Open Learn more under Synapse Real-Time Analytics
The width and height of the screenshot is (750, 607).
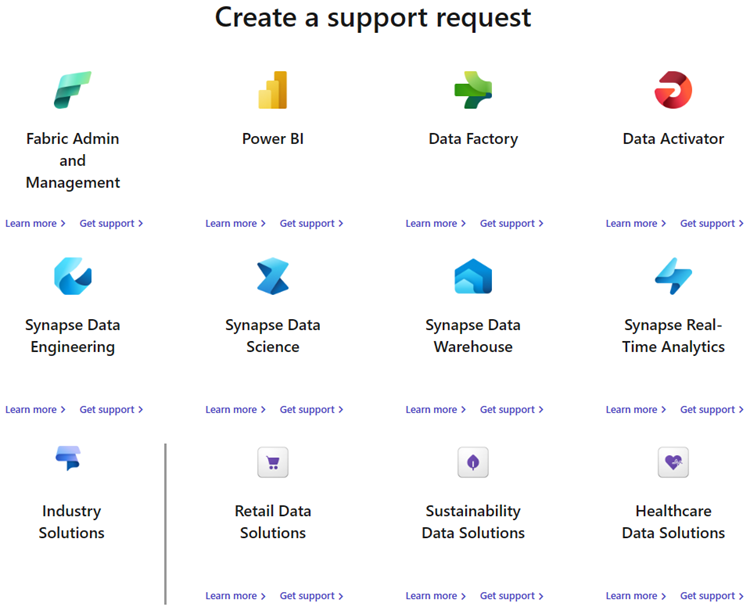[x=636, y=409]
